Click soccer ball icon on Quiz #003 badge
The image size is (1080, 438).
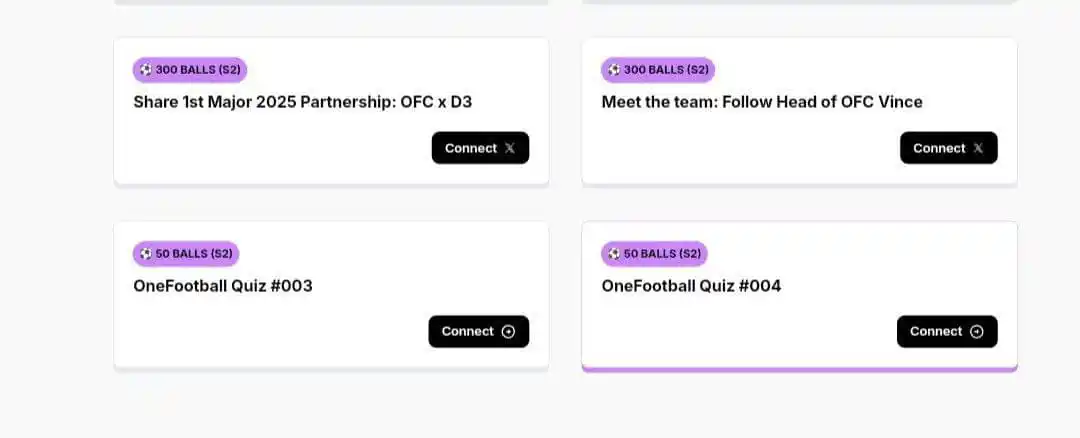pos(145,253)
